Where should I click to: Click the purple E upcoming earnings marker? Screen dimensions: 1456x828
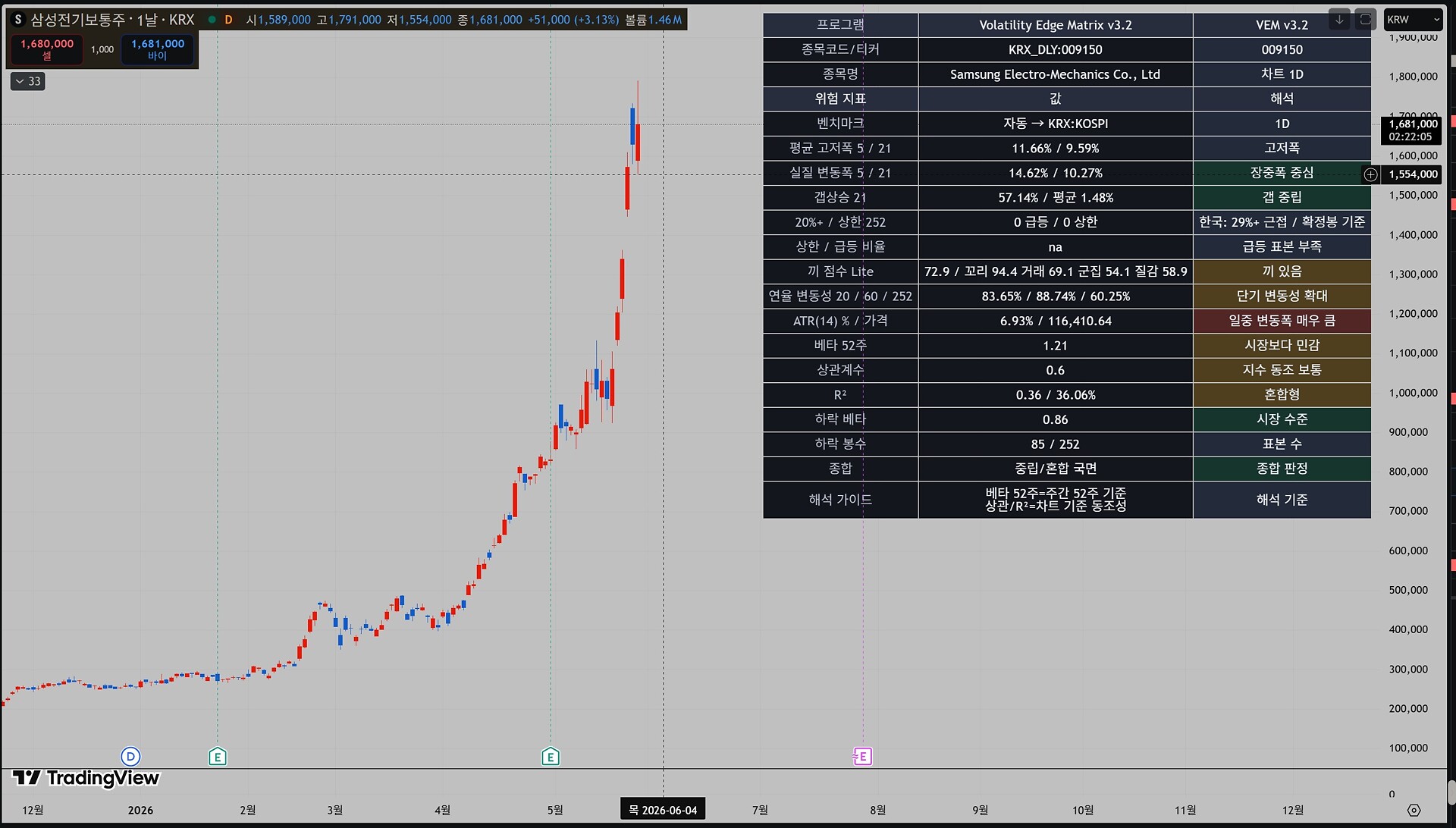pos(862,756)
